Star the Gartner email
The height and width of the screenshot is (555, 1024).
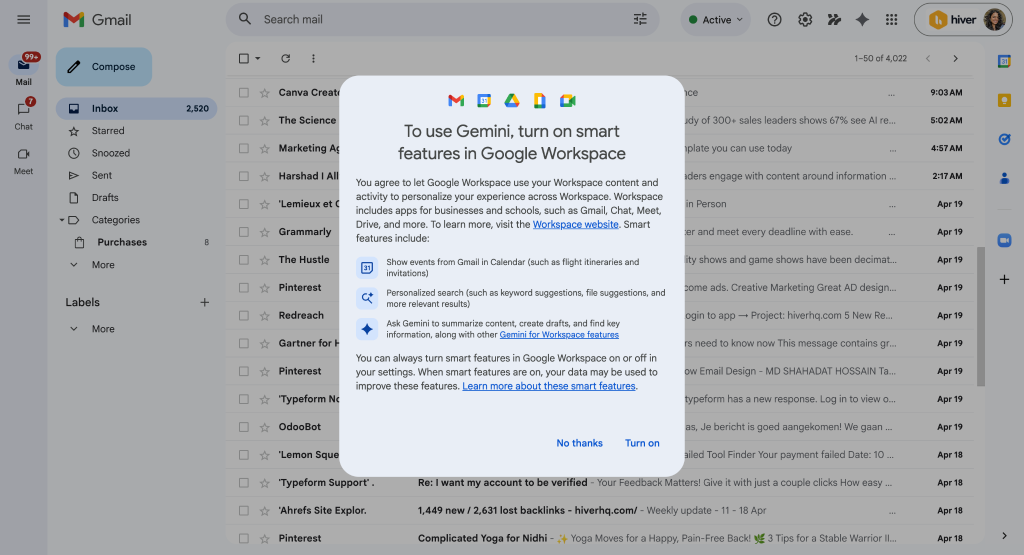click(264, 343)
